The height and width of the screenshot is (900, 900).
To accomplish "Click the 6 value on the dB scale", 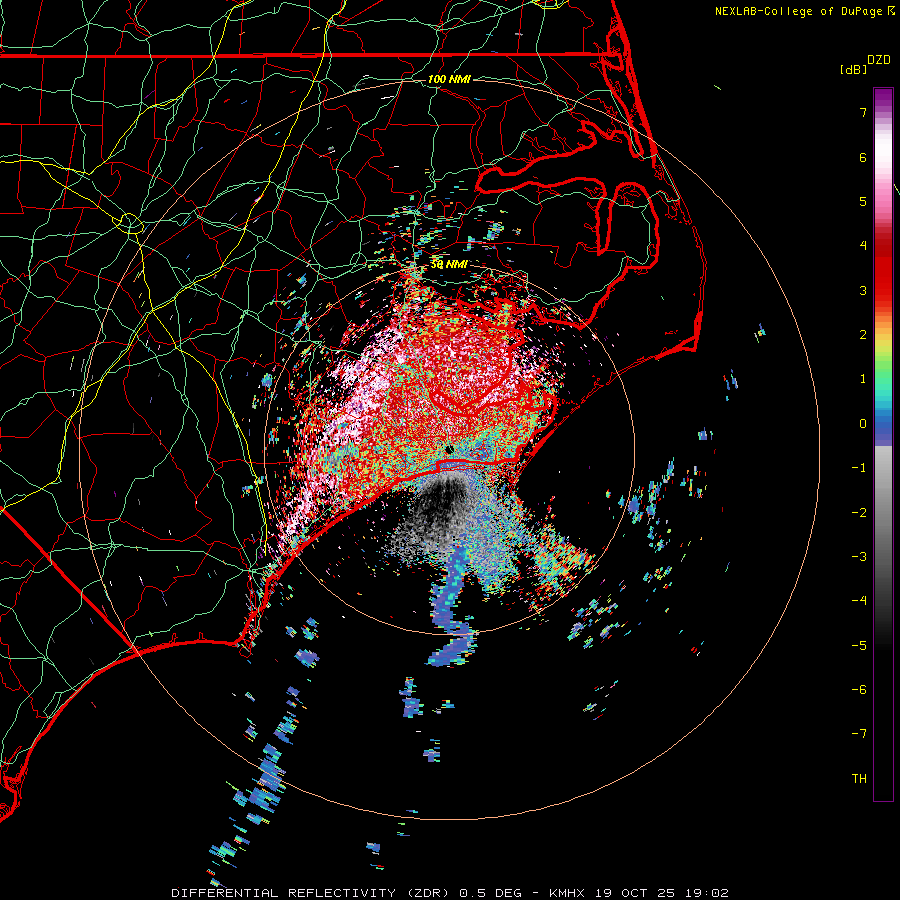I will (x=863, y=157).
